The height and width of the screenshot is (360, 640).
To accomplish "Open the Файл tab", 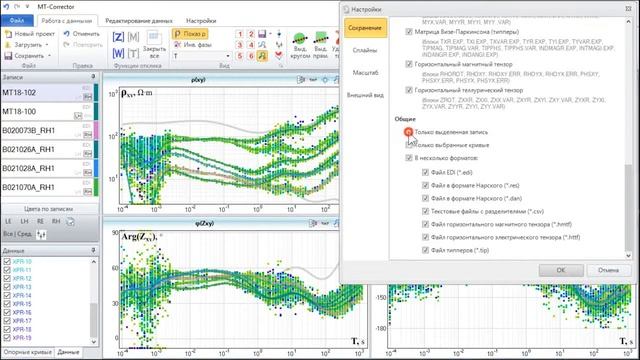I will [17, 20].
